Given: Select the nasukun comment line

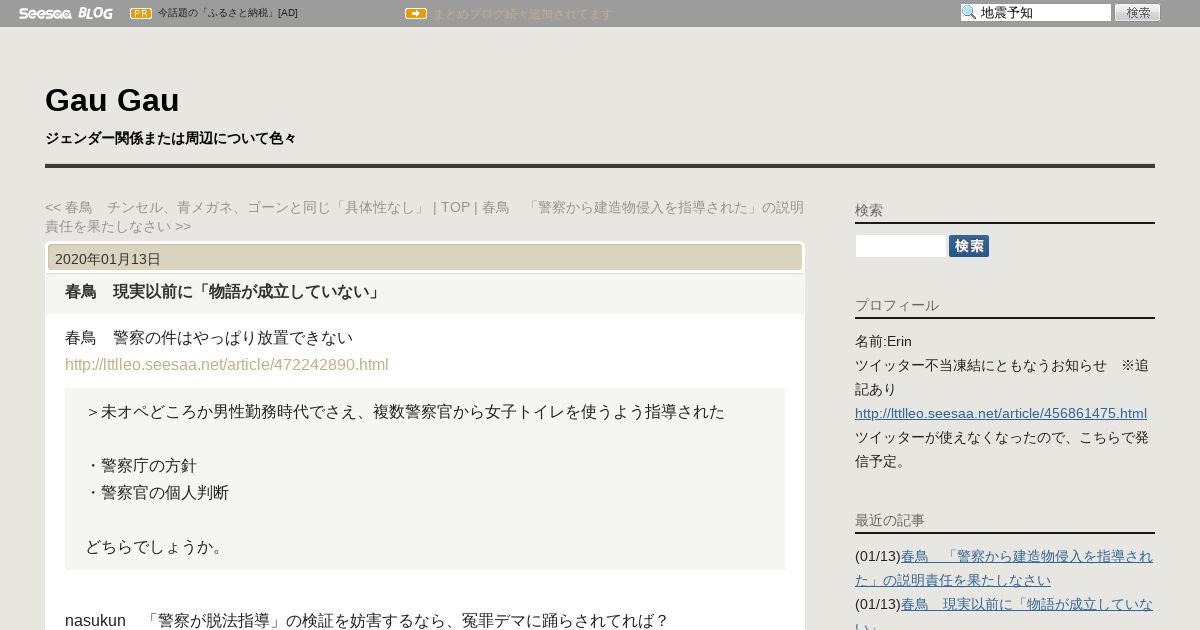Looking at the screenshot, I should [367, 620].
